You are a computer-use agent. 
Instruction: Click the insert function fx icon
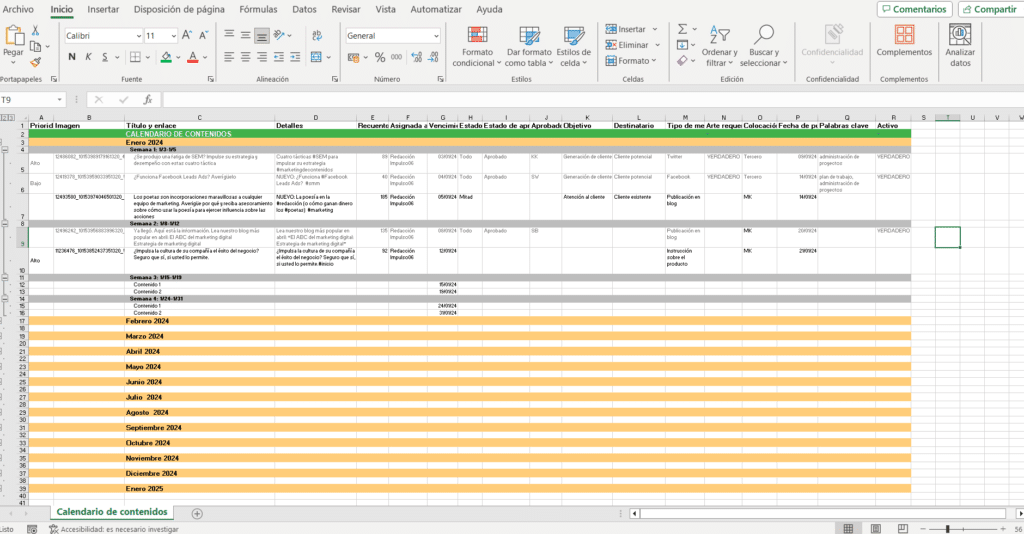pyautogui.click(x=148, y=100)
